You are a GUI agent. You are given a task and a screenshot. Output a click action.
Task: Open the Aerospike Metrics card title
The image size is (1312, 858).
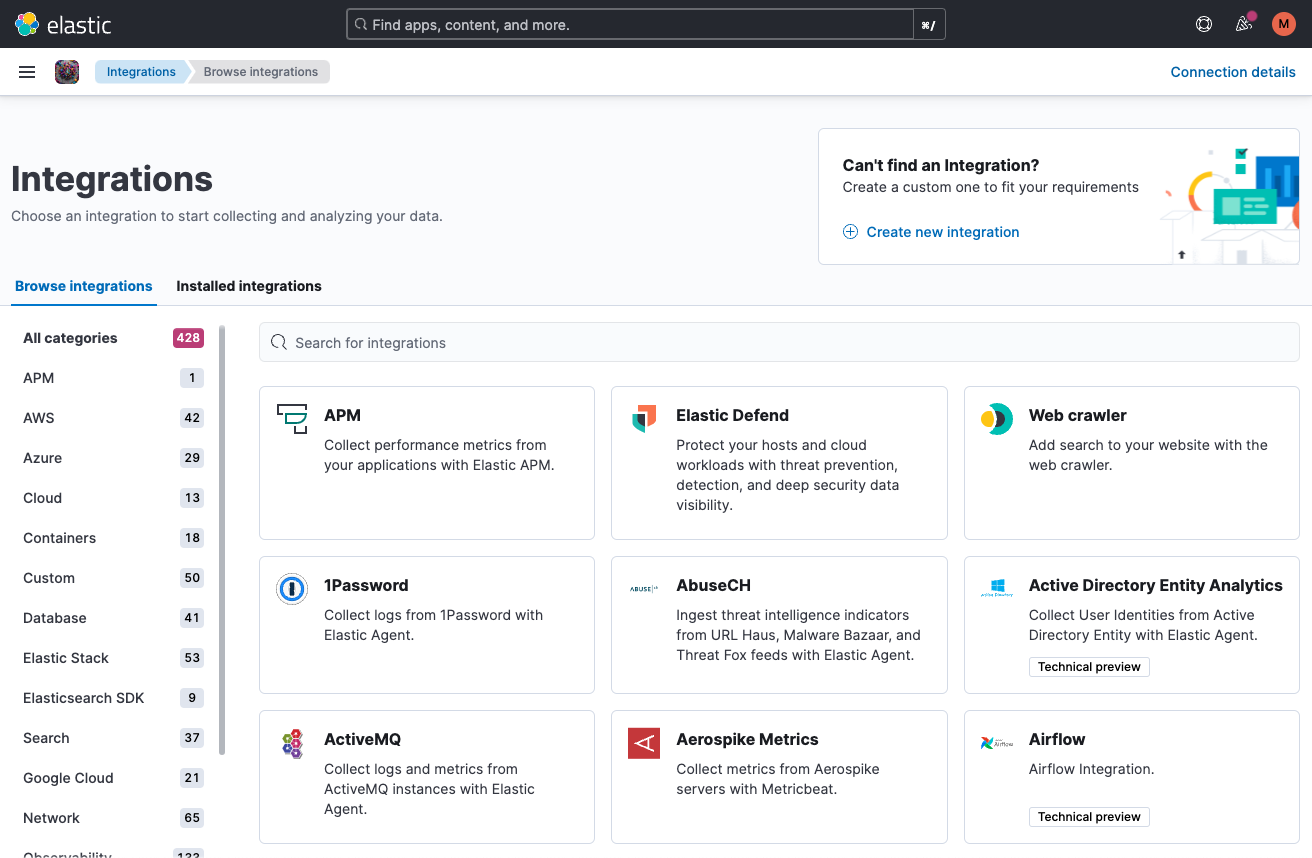[x=747, y=739]
